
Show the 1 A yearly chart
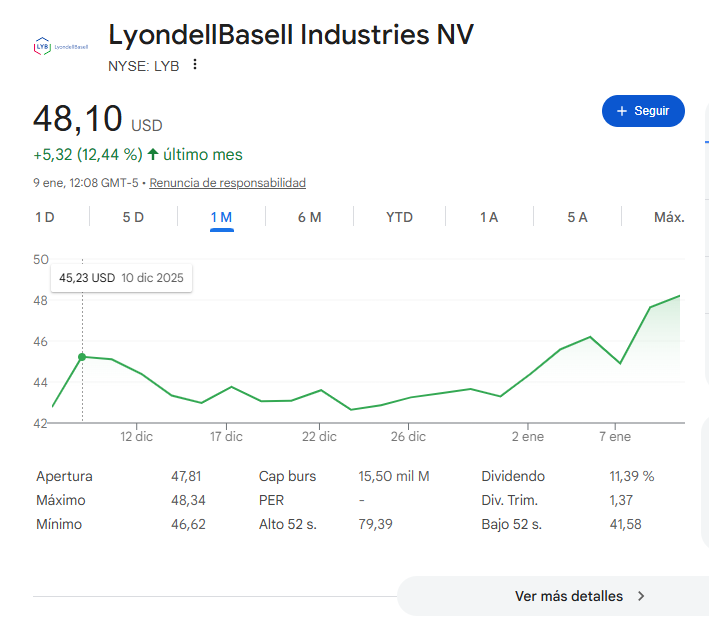(488, 217)
